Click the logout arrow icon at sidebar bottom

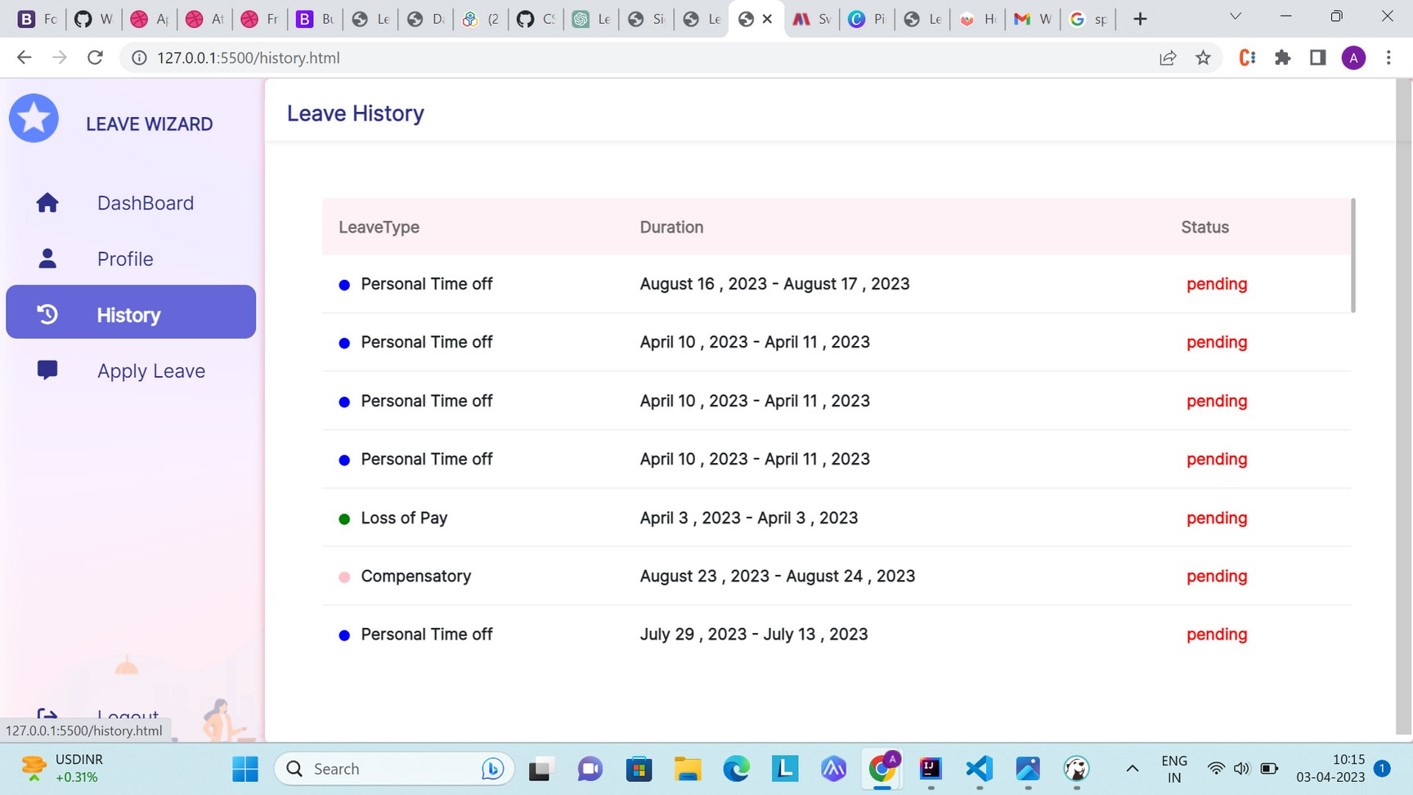[47, 716]
